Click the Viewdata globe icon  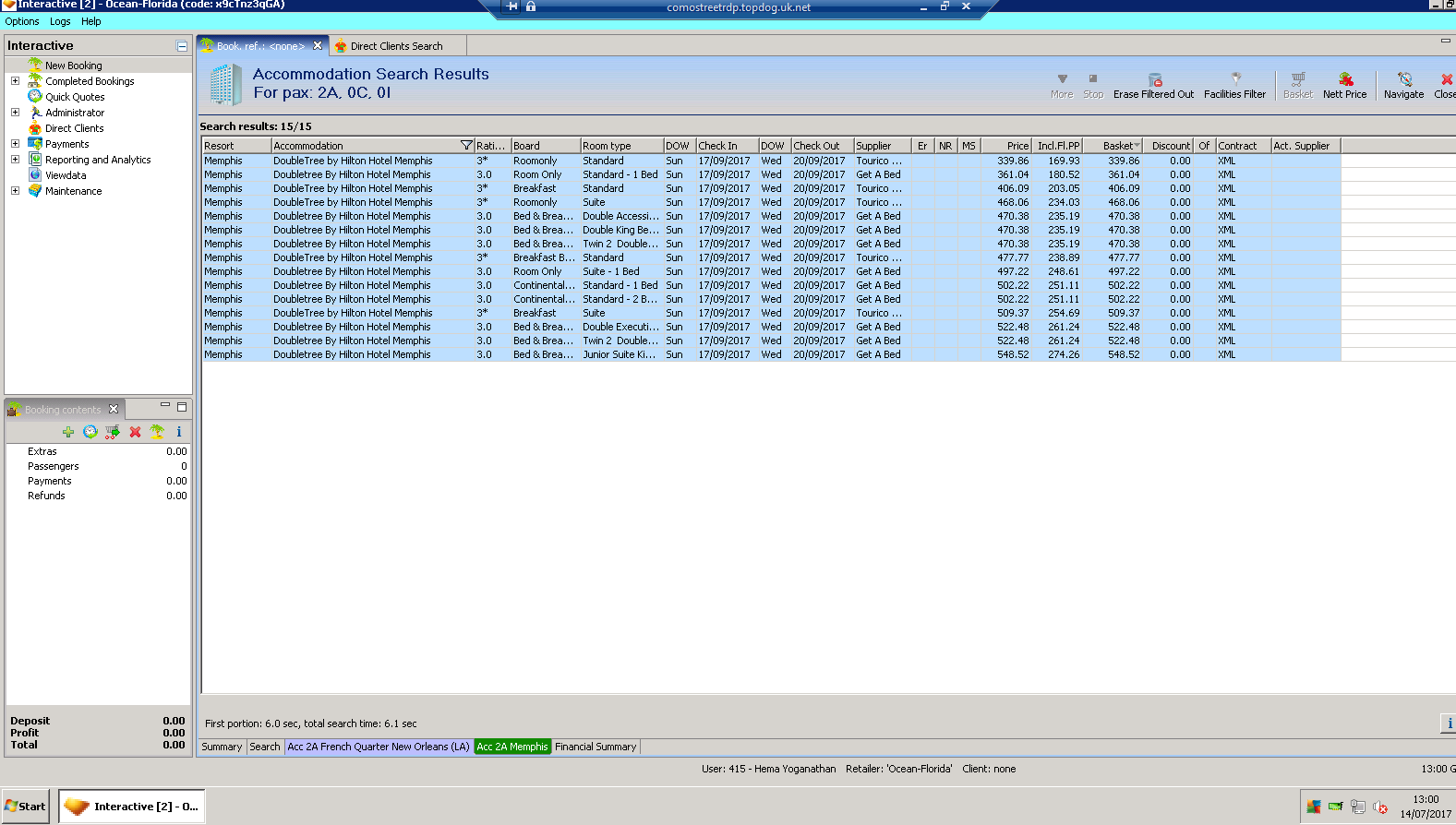[x=35, y=174]
